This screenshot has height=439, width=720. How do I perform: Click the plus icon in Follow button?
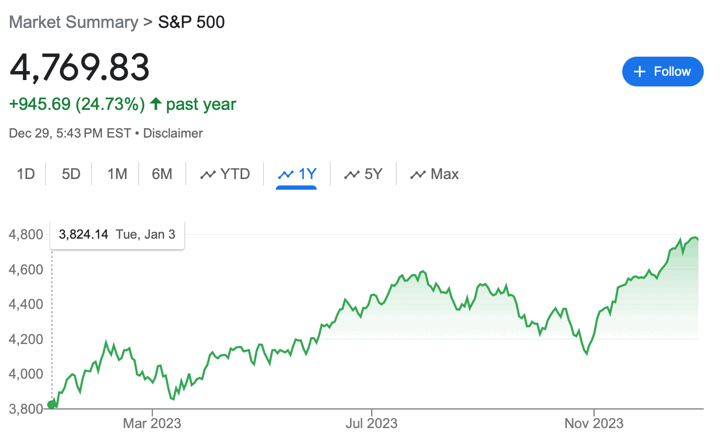coord(639,72)
